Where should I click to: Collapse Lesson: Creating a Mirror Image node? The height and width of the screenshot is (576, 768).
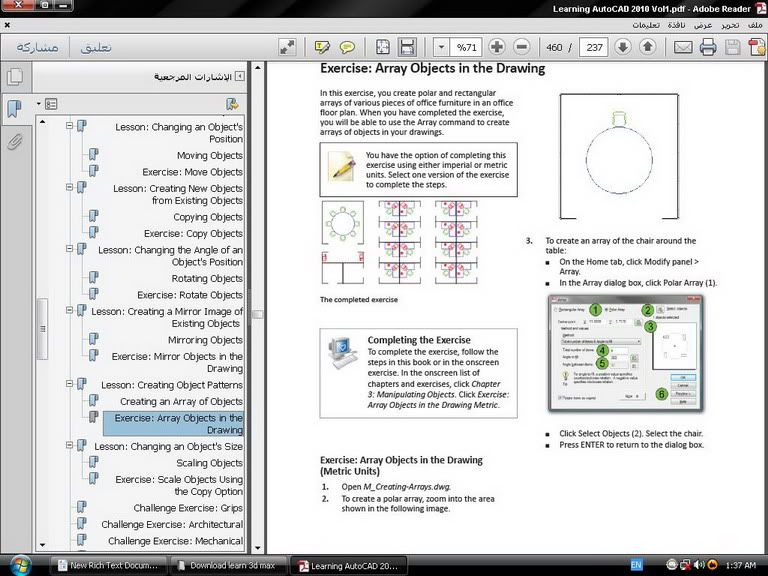[70, 310]
